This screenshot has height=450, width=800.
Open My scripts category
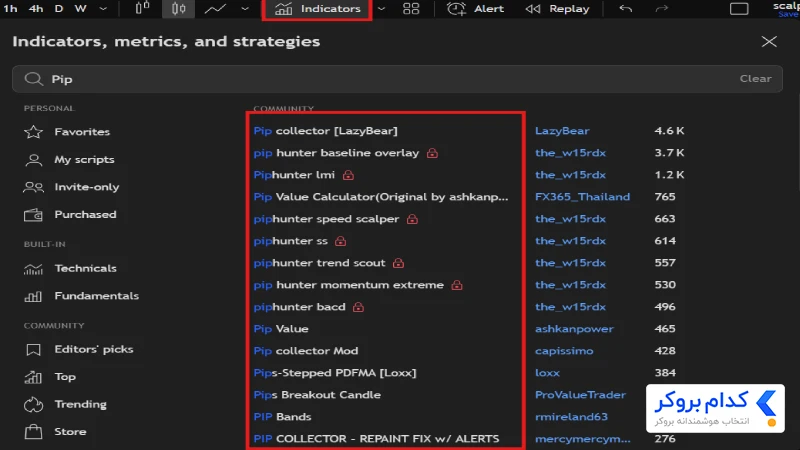click(69, 159)
